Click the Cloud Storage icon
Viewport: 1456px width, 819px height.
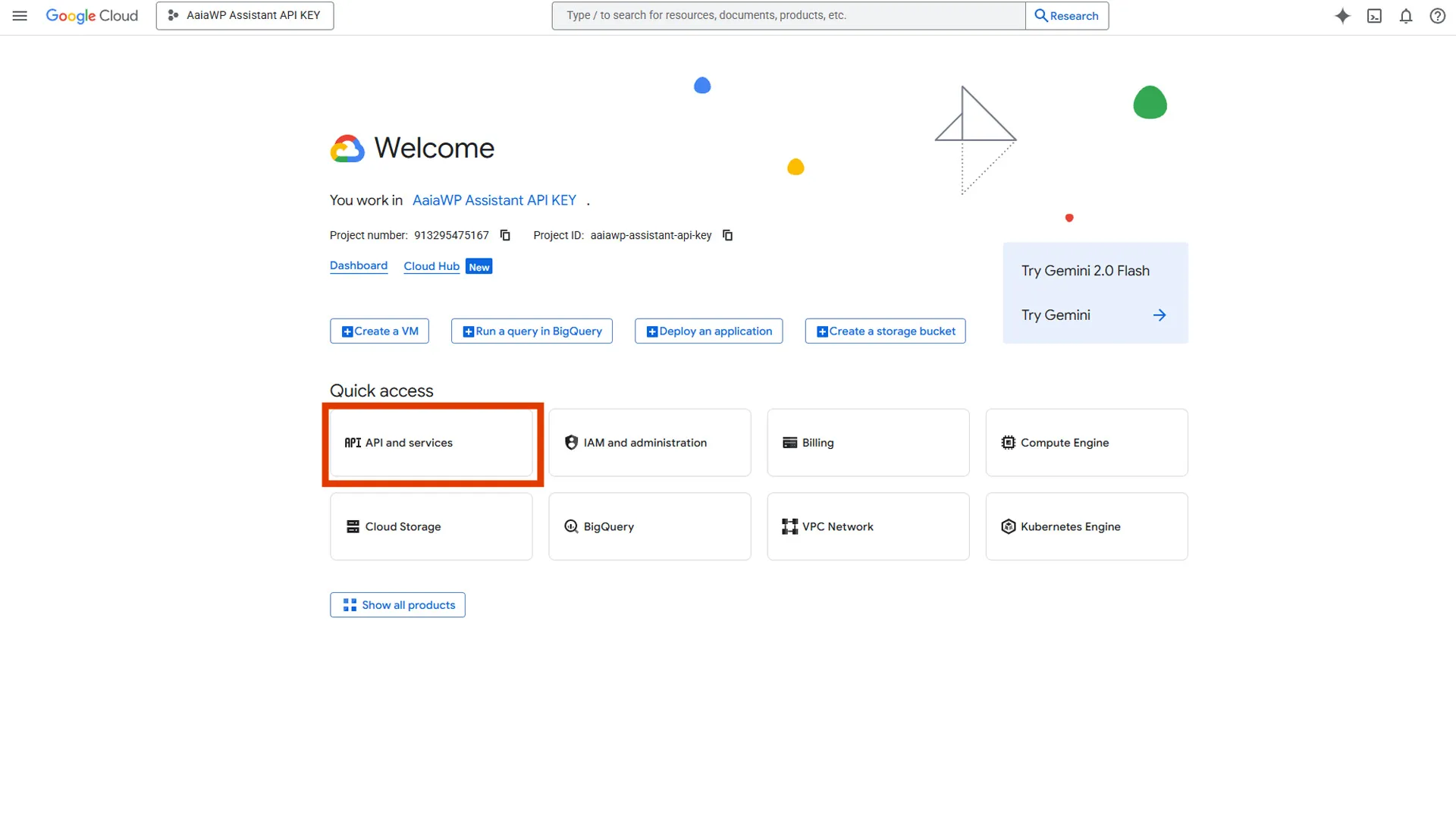pyautogui.click(x=353, y=526)
